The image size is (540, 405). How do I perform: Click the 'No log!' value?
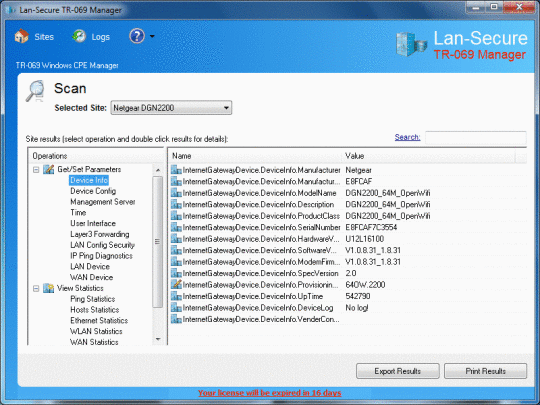click(357, 308)
